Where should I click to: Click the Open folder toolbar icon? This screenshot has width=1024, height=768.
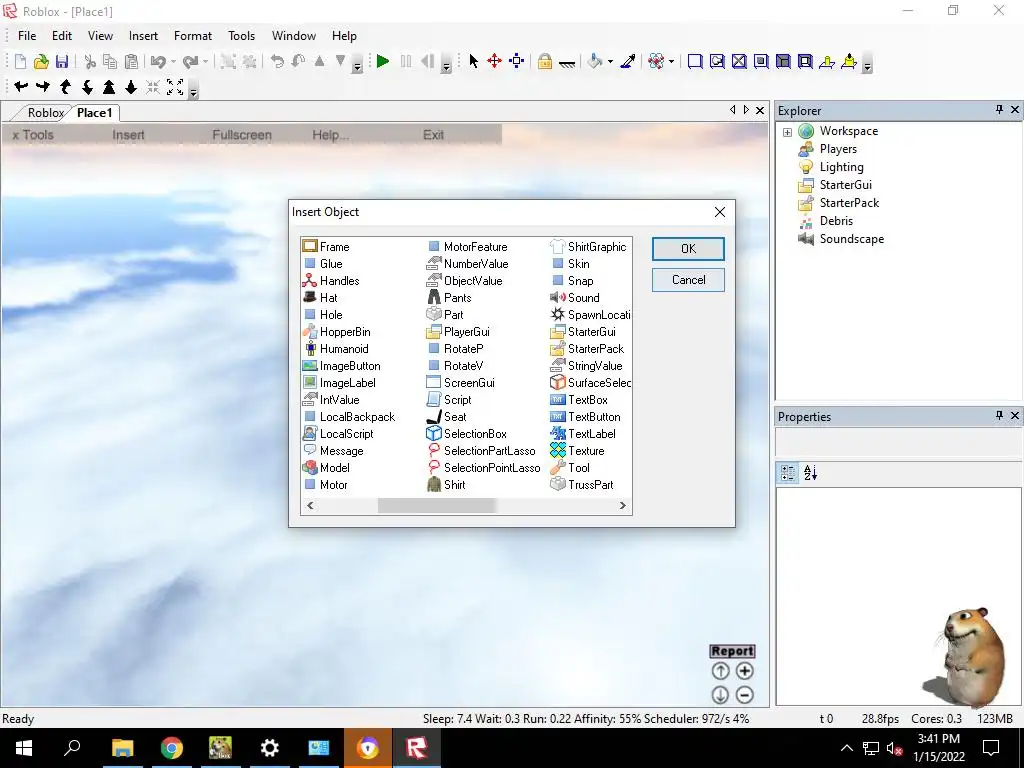(41, 61)
